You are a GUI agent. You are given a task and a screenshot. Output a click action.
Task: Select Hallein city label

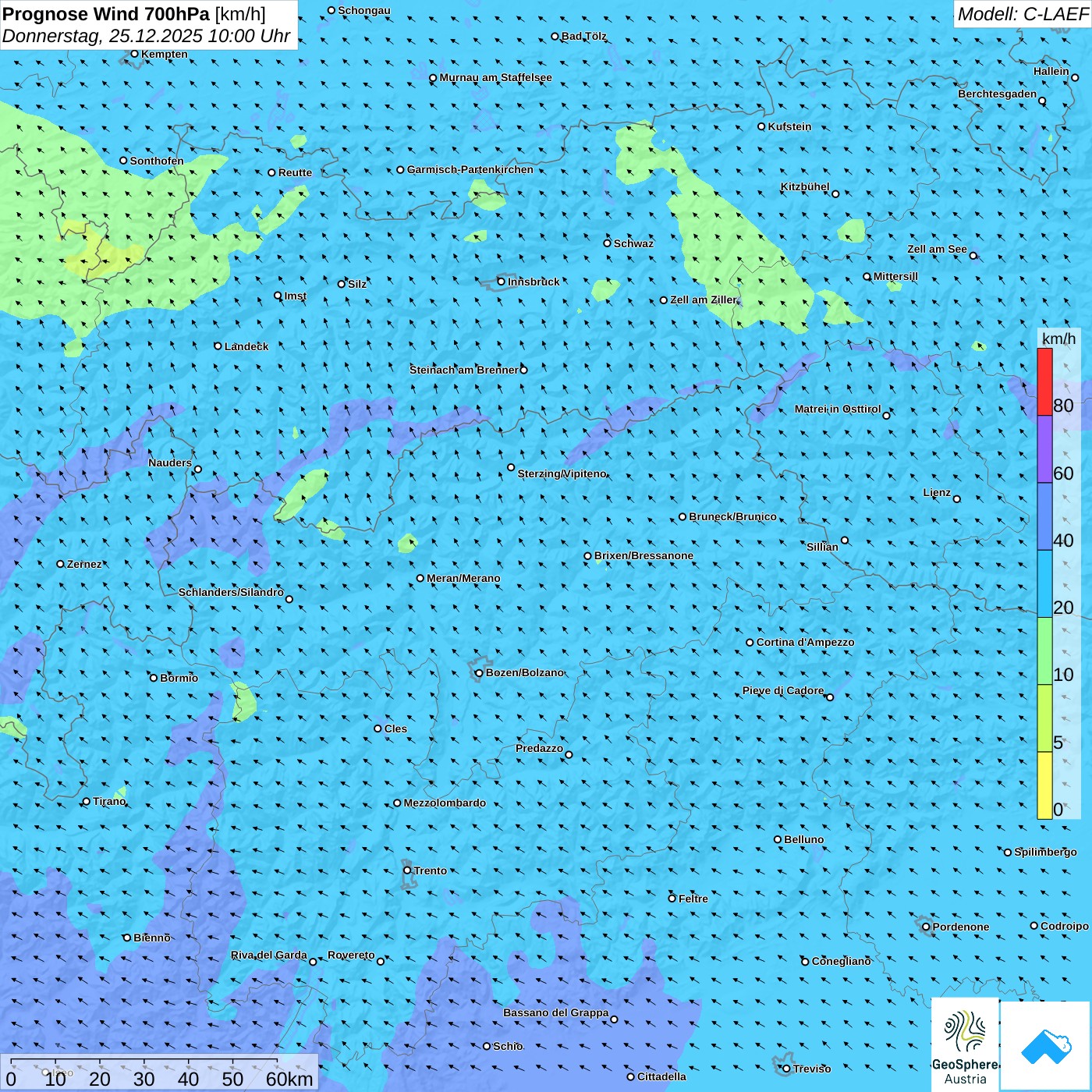pyautogui.click(x=1051, y=72)
